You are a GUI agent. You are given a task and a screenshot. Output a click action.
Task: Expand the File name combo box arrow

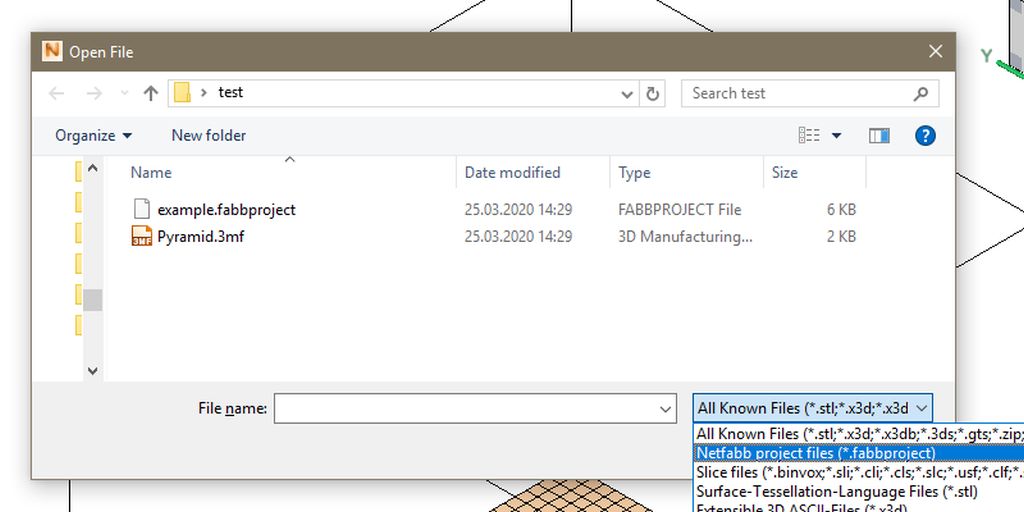click(x=667, y=408)
